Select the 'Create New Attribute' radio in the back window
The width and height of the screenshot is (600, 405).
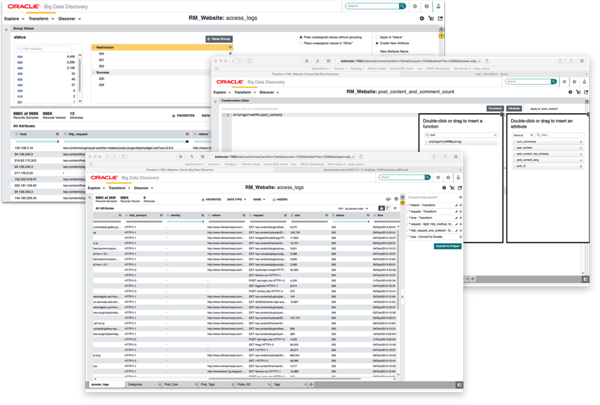tap(377, 43)
